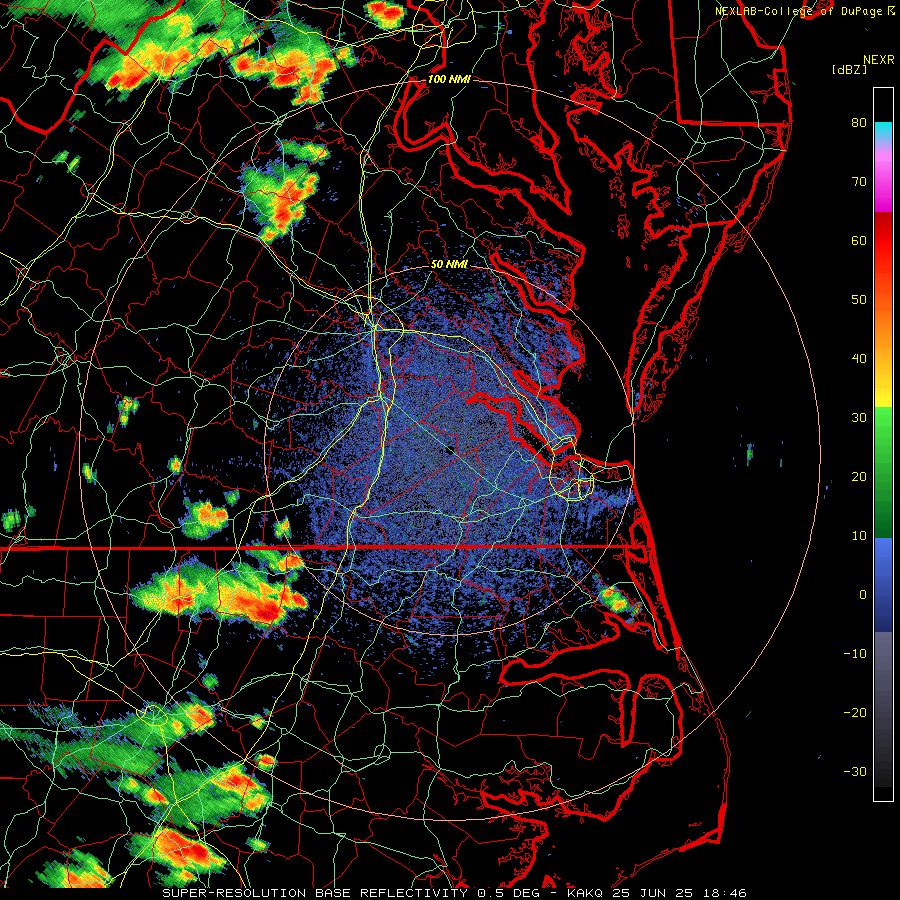This screenshot has height=900, width=900.
Task: Click the KAKQ station identifier in caption
Action: (x=587, y=893)
